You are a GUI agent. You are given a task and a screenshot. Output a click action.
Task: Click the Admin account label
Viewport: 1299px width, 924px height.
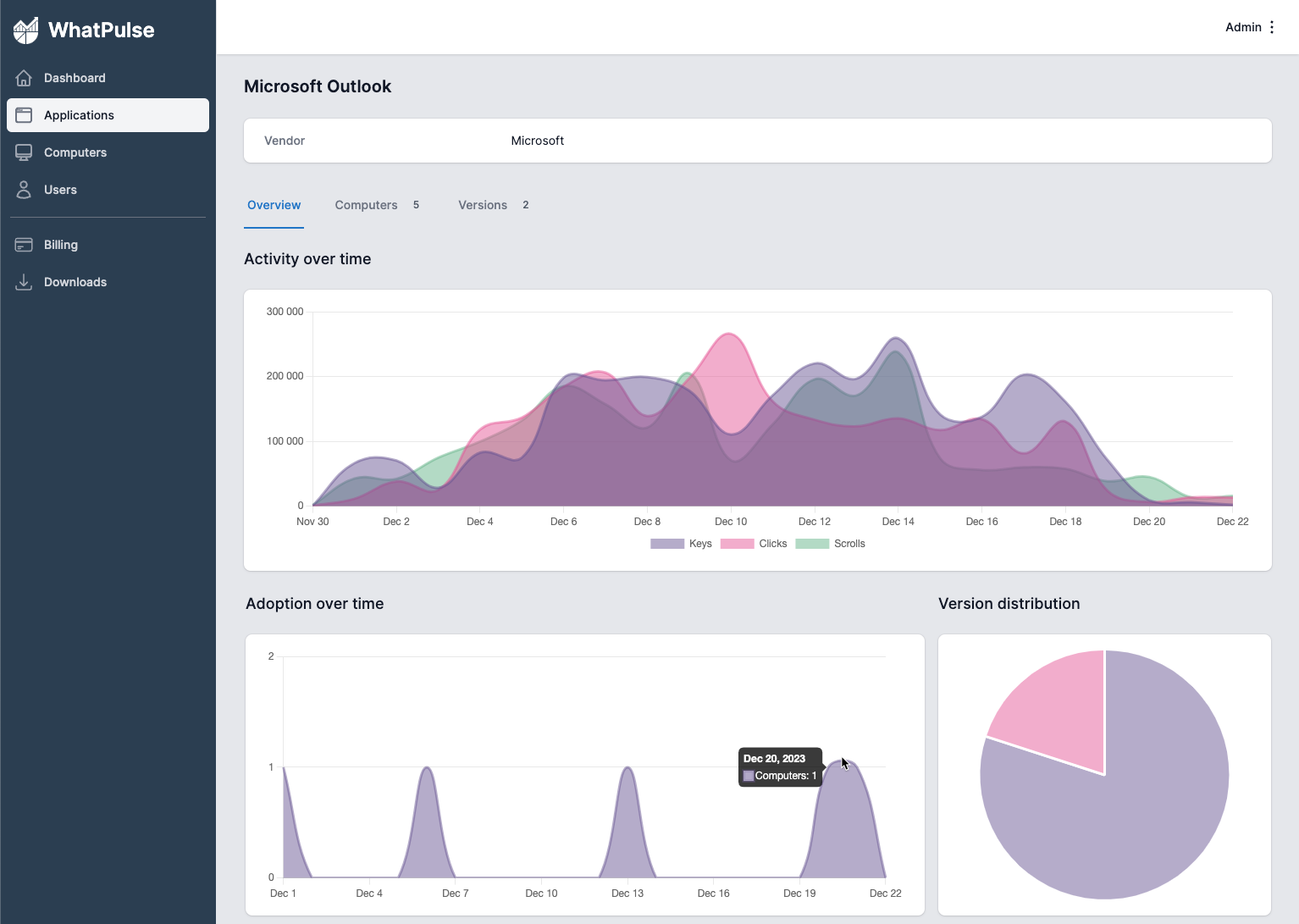point(1243,27)
